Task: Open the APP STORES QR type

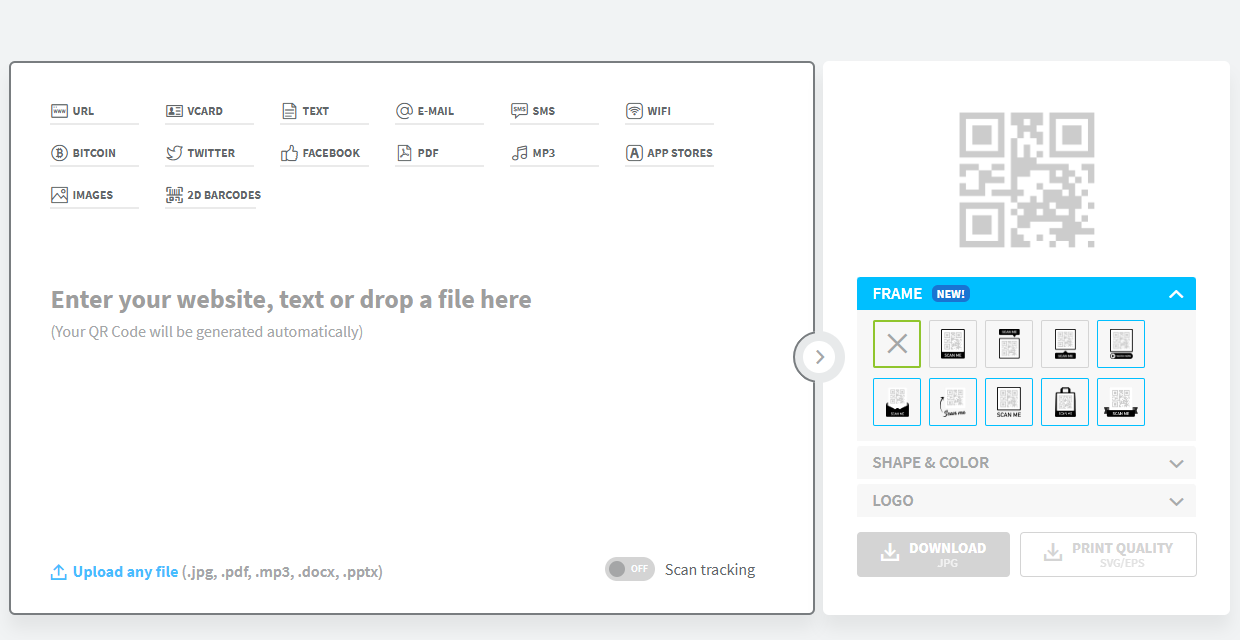Action: click(x=669, y=153)
